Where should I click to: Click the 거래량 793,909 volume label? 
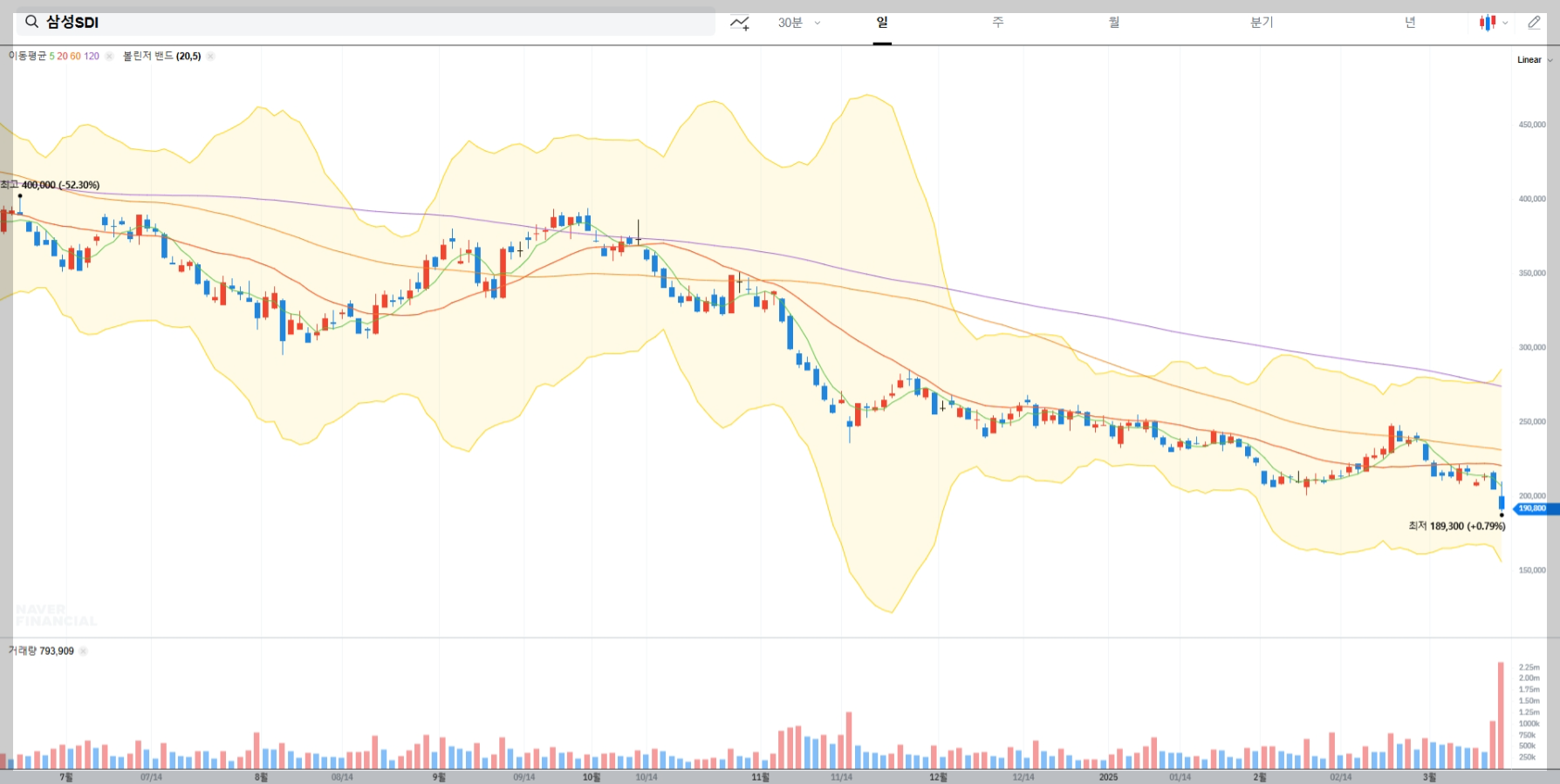pyautogui.click(x=41, y=651)
